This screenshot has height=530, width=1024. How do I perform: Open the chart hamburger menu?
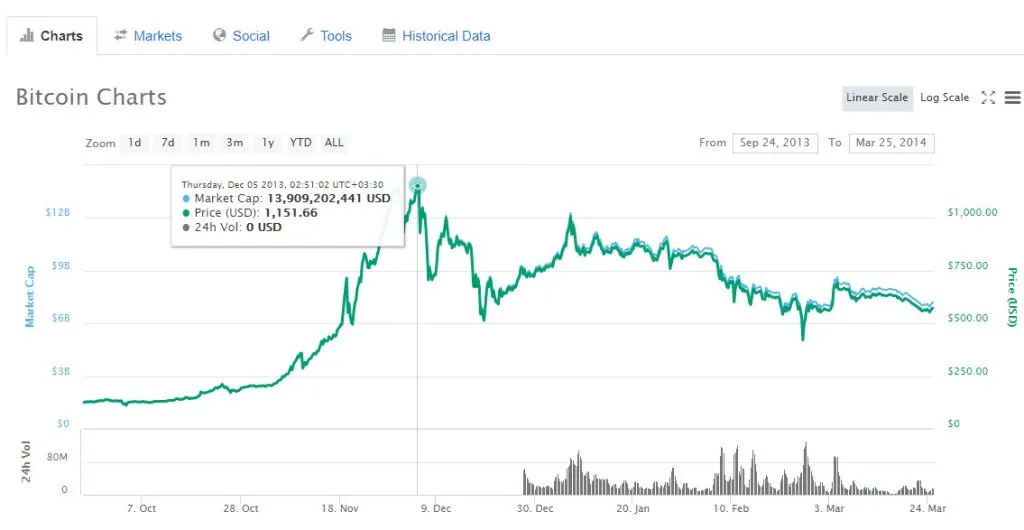click(x=1012, y=98)
